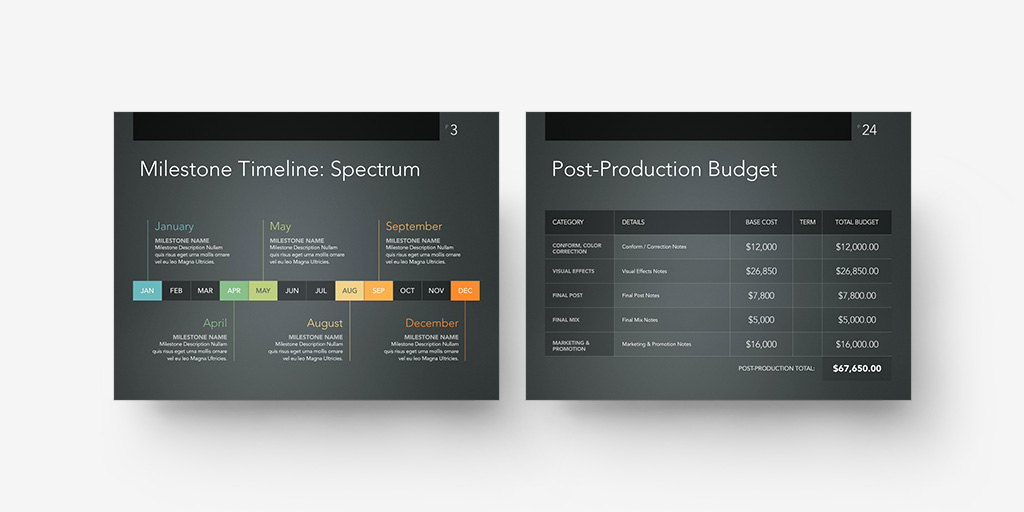Click 'Final Mix Notes' details cell
Screen dimensions: 1024x512
coord(672,320)
